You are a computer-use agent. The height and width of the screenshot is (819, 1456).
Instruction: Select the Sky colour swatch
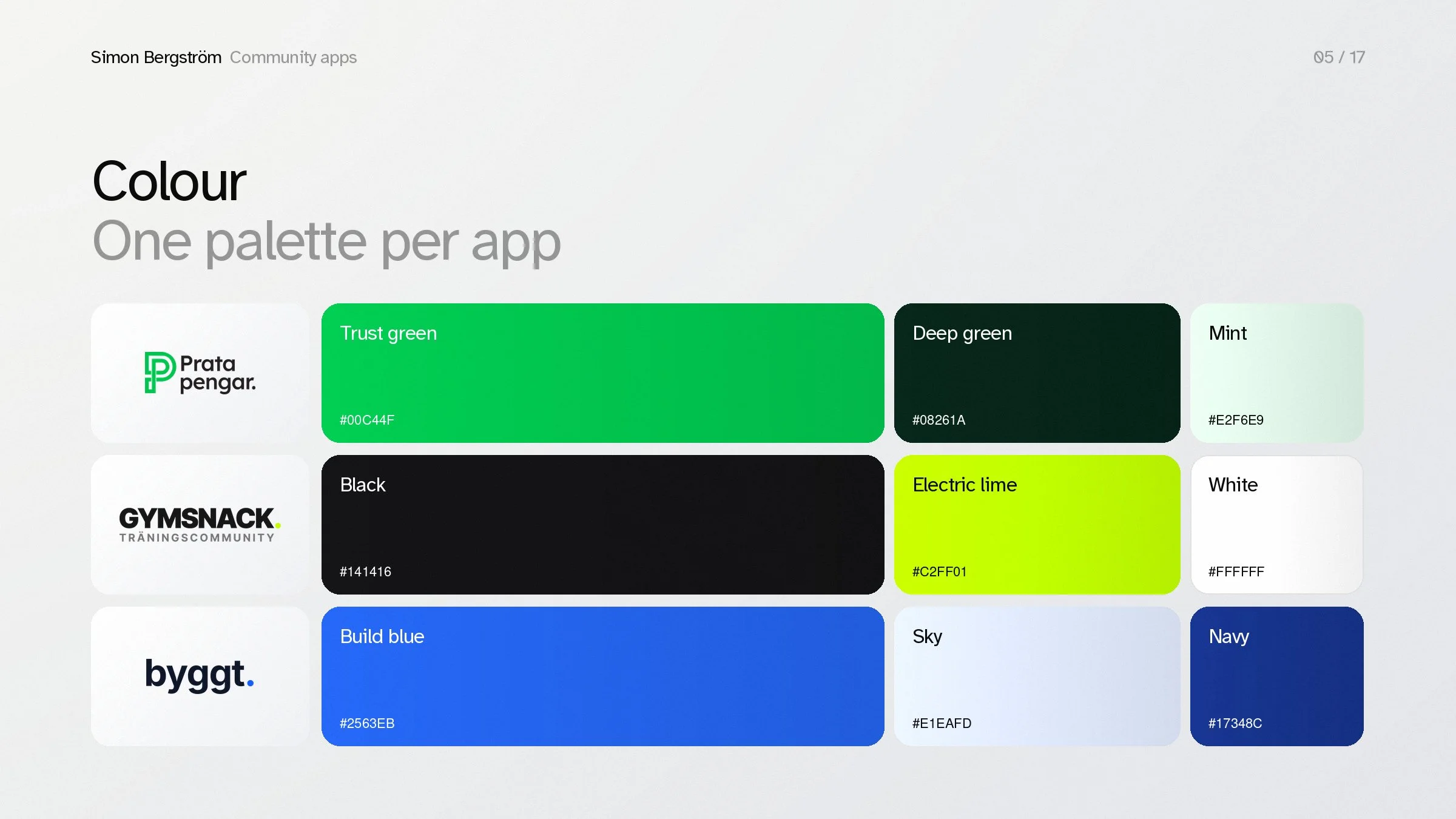(1037, 676)
